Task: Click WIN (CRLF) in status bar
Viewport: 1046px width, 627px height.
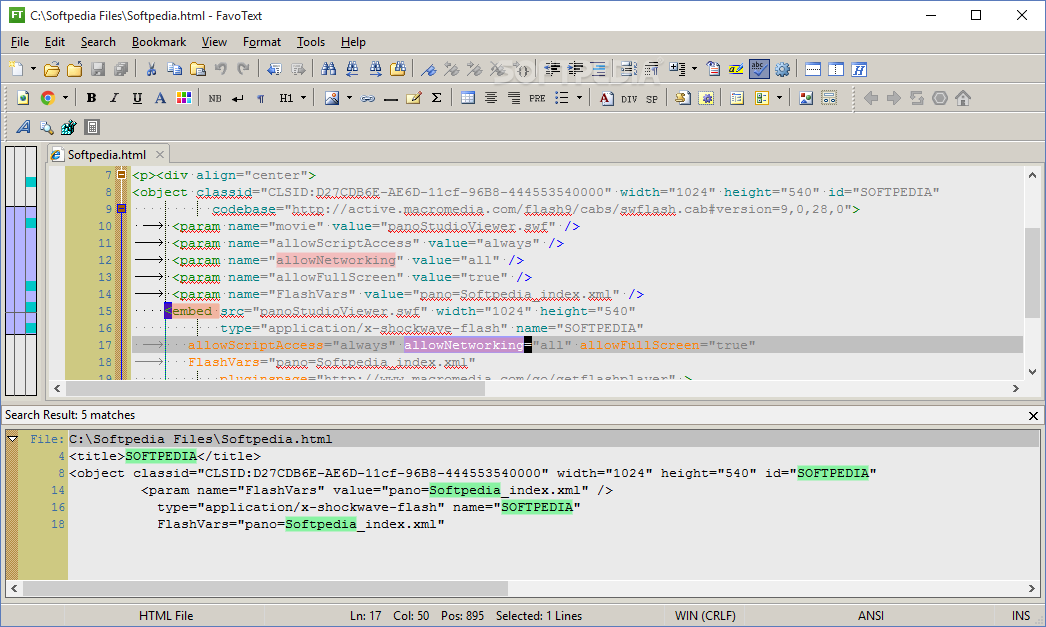Action: (x=705, y=616)
